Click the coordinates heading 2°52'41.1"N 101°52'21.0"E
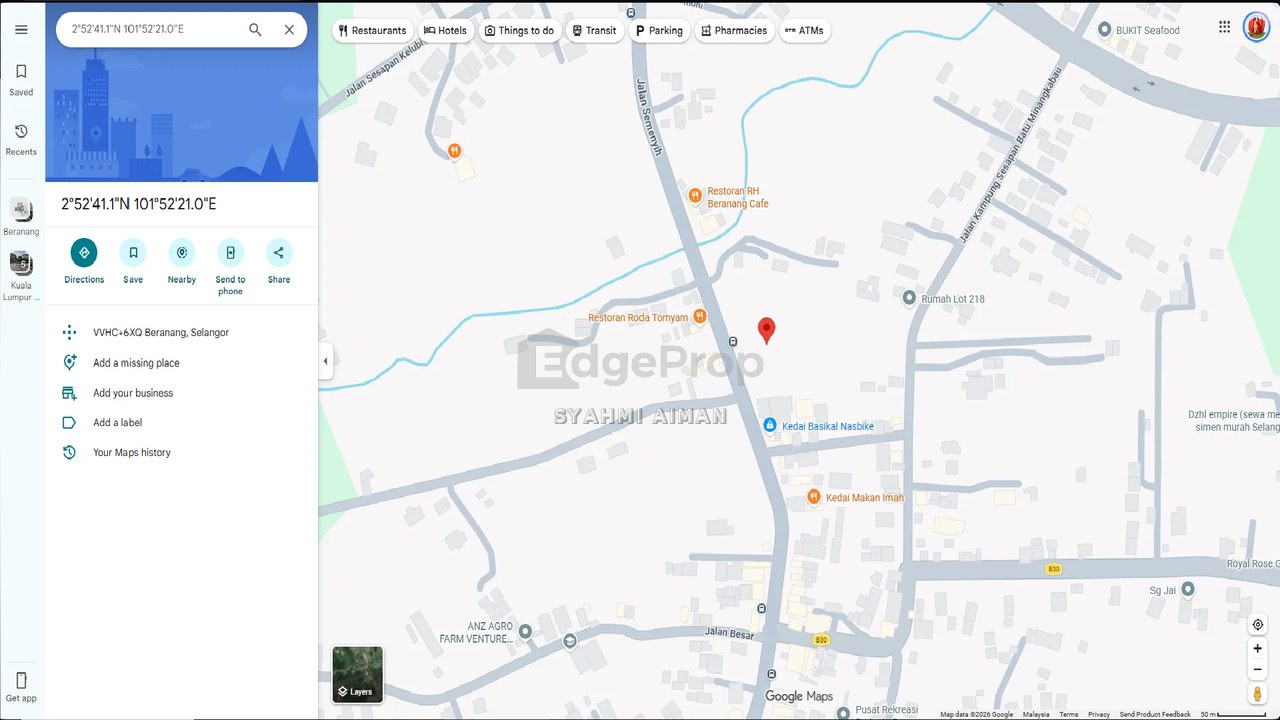Viewport: 1280px width, 720px height. click(139, 204)
